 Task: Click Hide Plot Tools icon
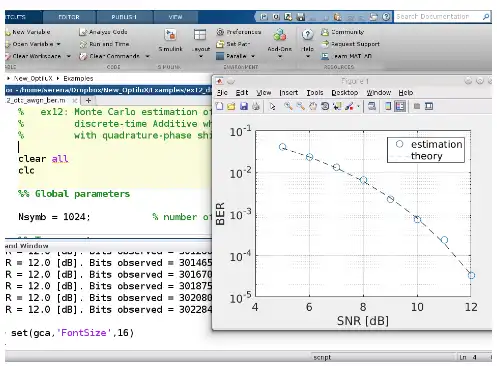[417, 106]
